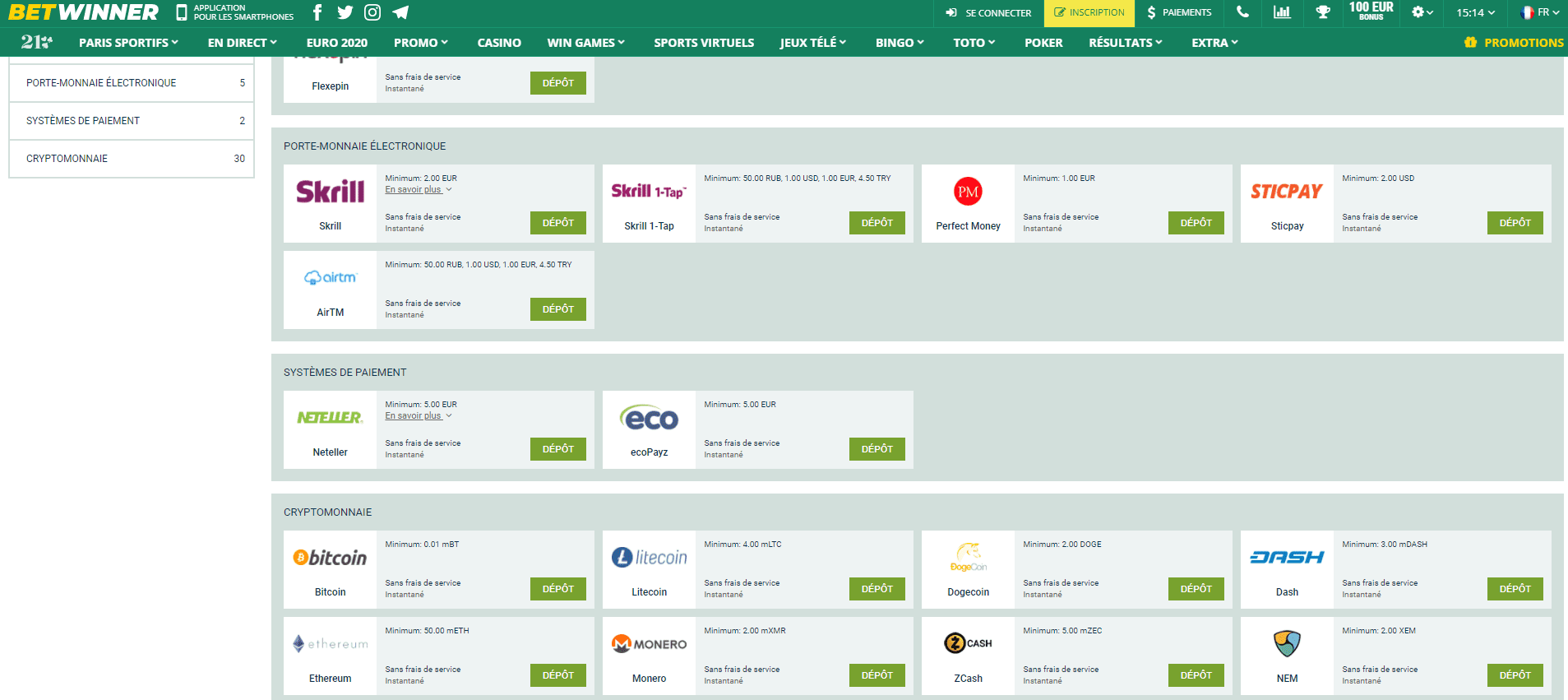The image size is (1568, 700).
Task: Open the 15:14 time zone dropdown
Action: (1476, 12)
